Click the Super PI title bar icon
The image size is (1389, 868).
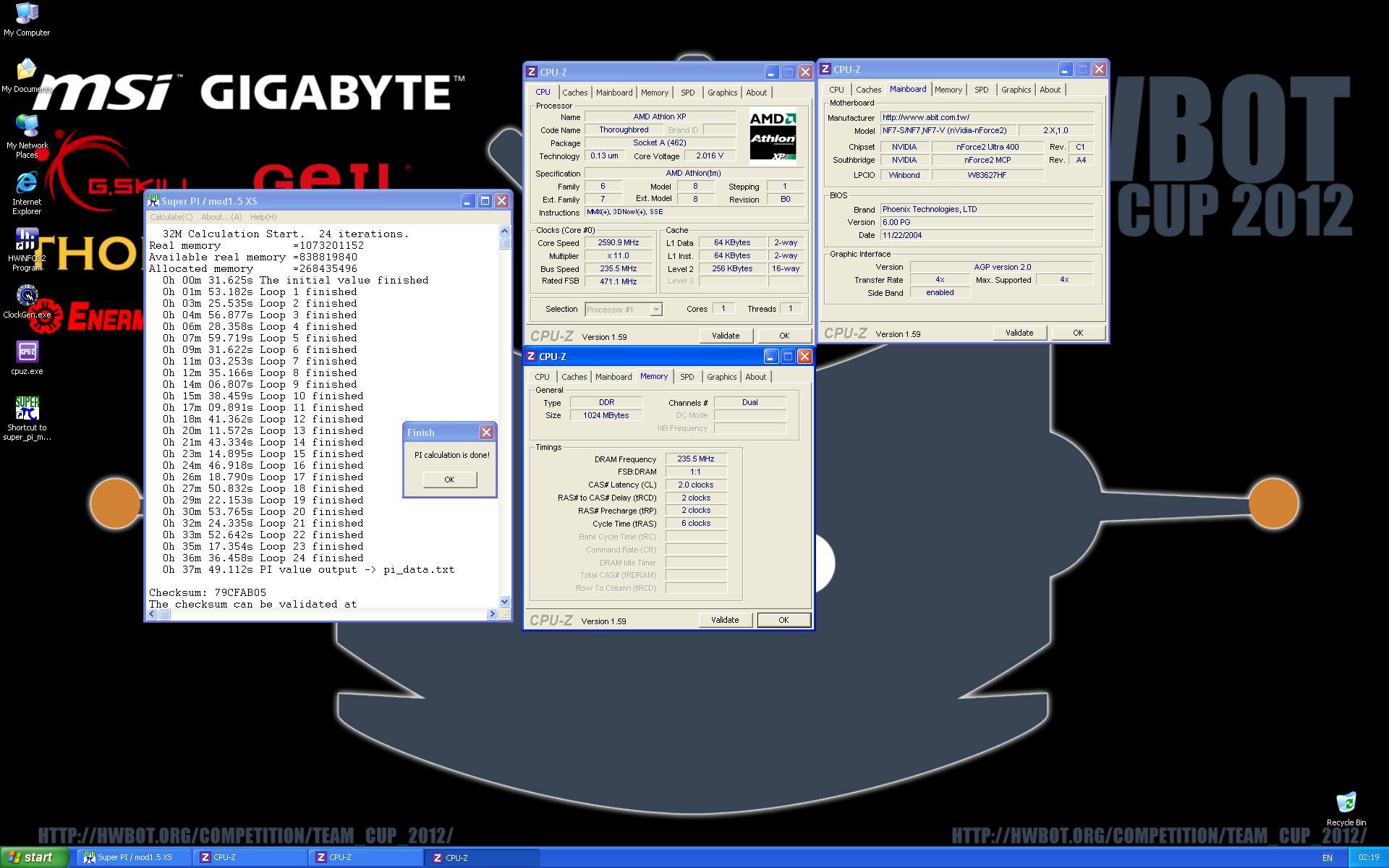click(153, 201)
